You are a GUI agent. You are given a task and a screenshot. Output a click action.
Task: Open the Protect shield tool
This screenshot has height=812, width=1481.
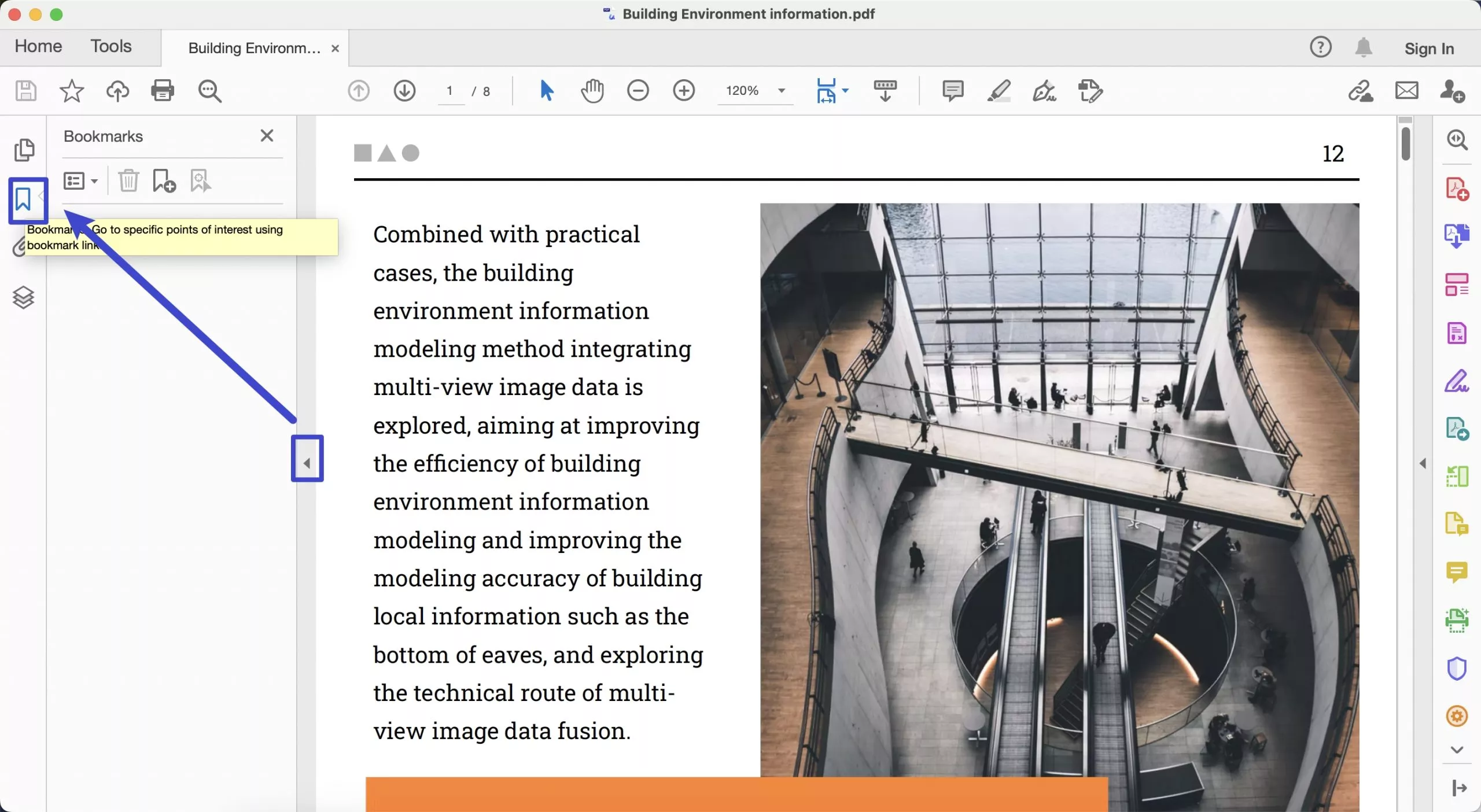click(1456, 669)
